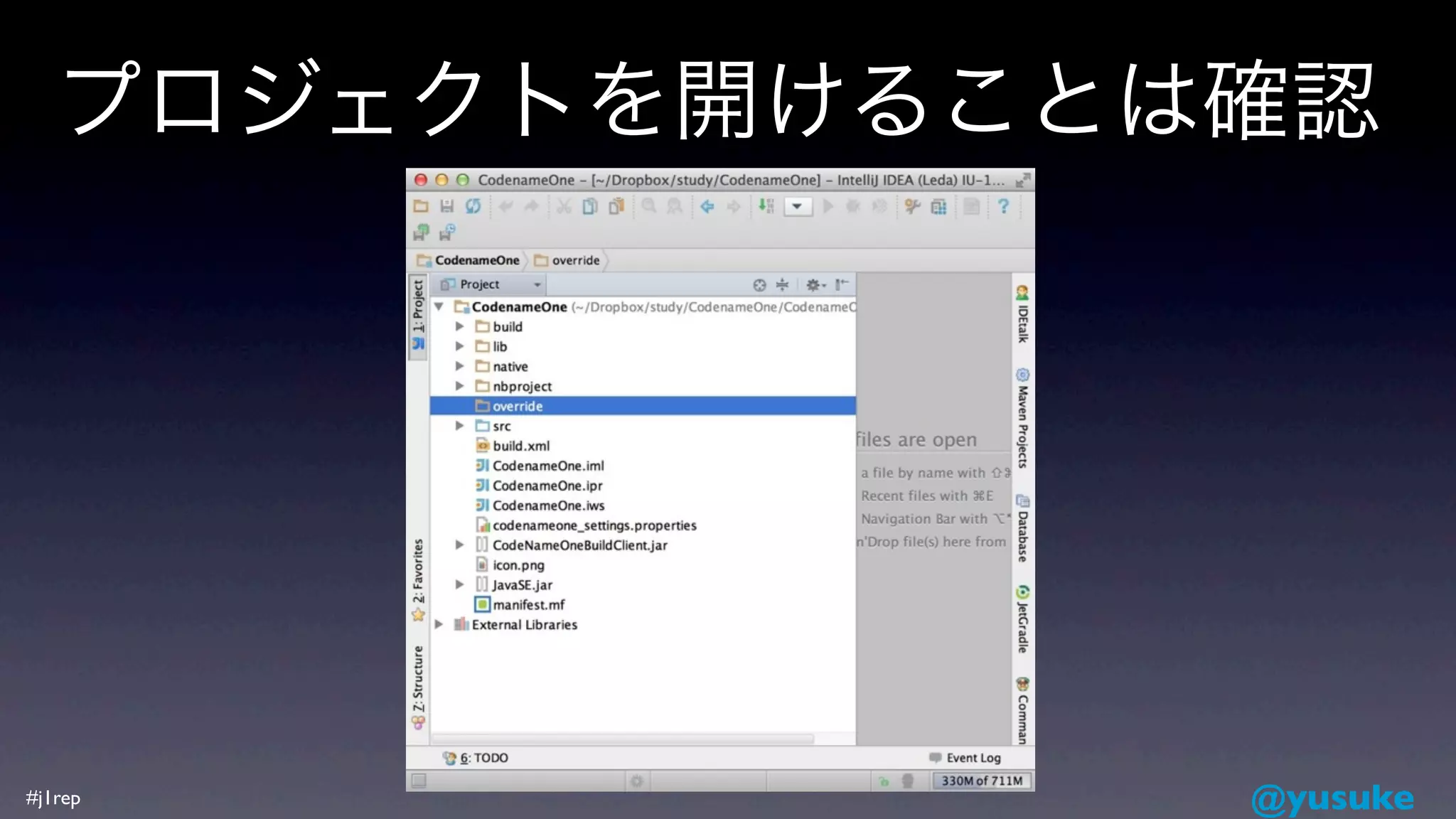The image size is (1456, 819).
Task: Expand the JavaSE.jar node
Action: click(459, 584)
